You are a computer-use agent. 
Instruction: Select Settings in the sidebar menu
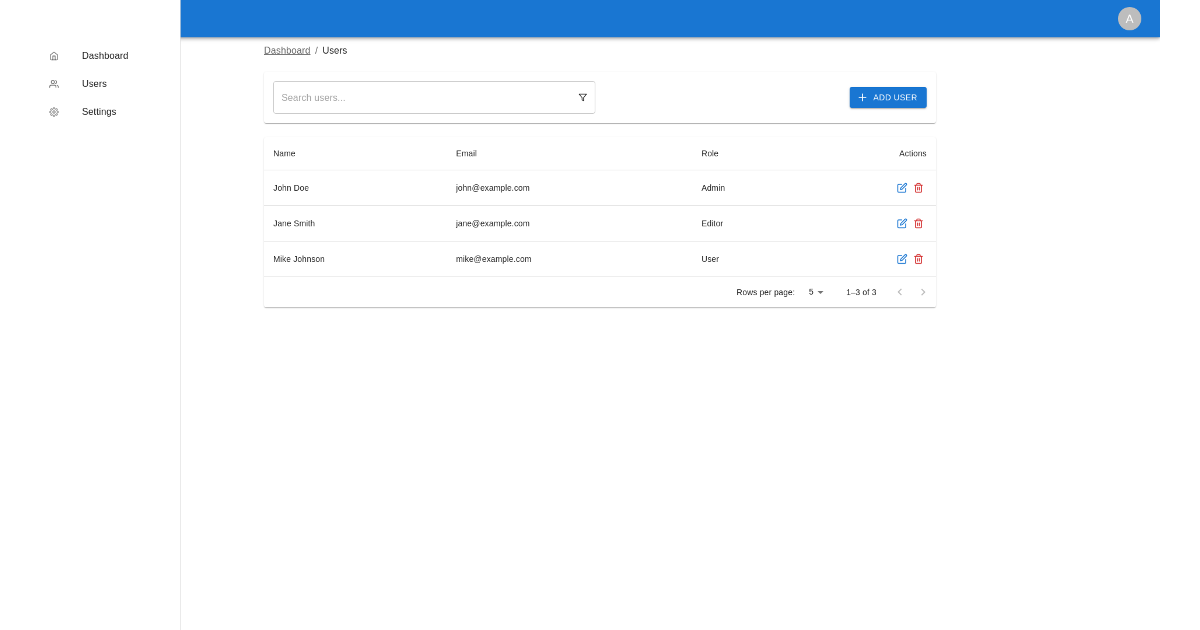tap(98, 112)
